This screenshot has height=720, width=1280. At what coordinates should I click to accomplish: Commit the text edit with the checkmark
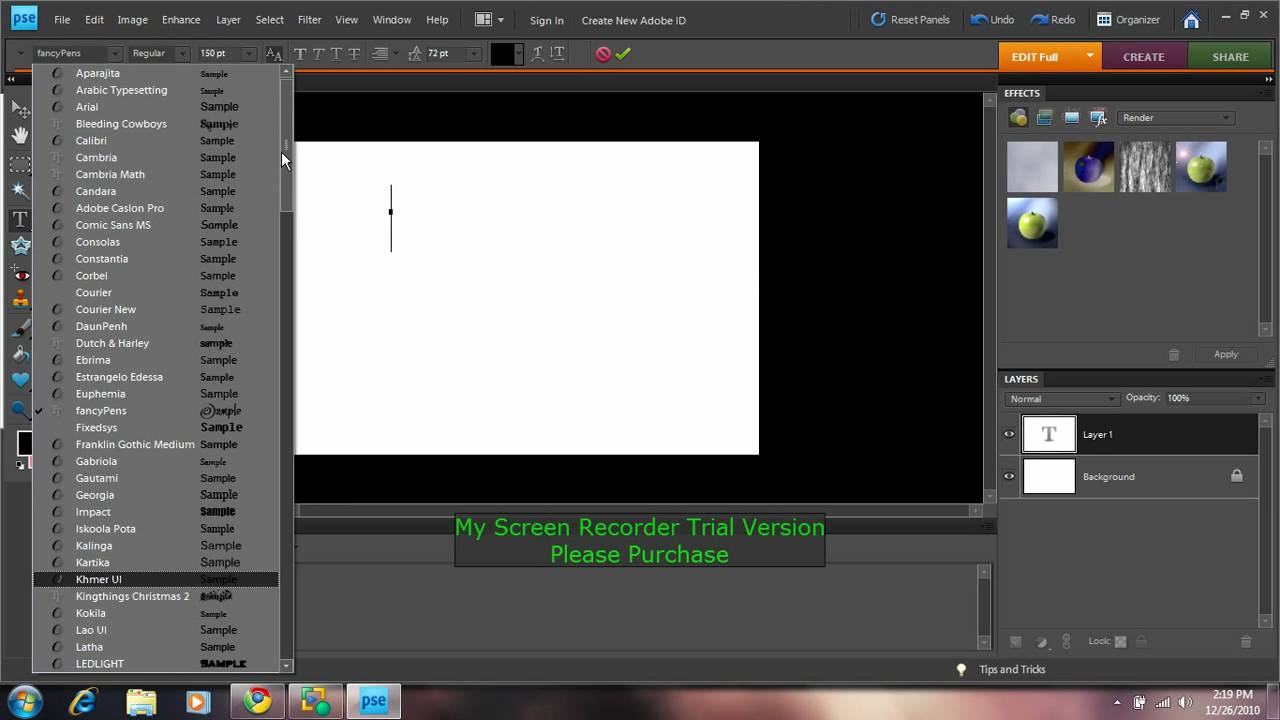click(623, 54)
